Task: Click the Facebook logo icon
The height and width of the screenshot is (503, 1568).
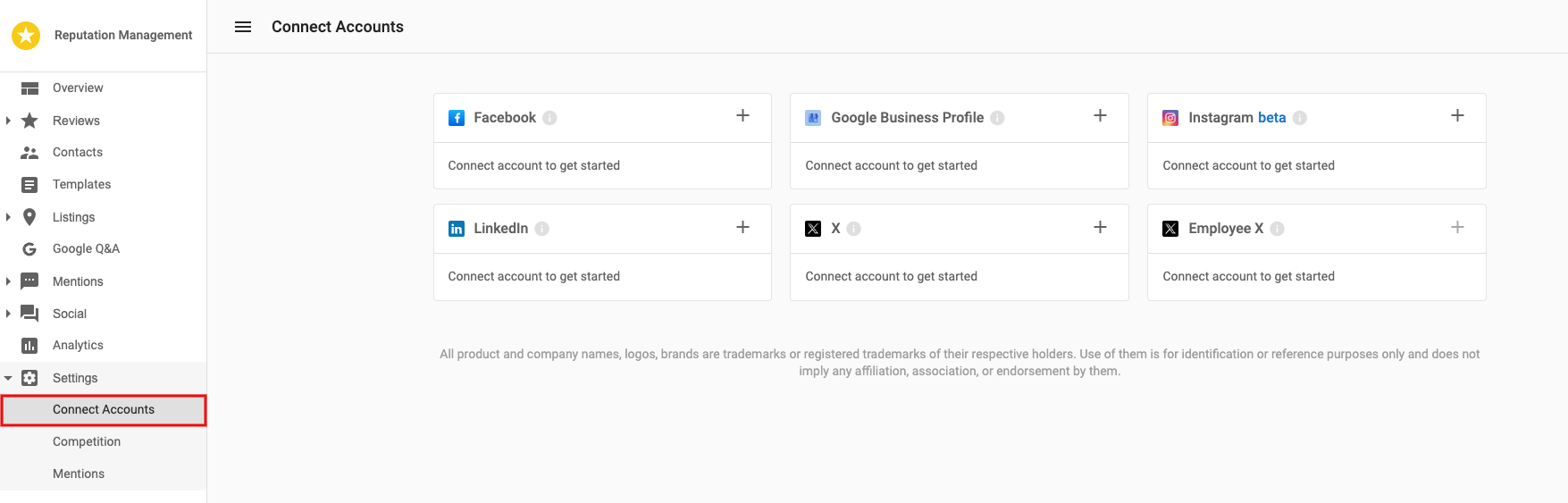Action: coord(457,118)
